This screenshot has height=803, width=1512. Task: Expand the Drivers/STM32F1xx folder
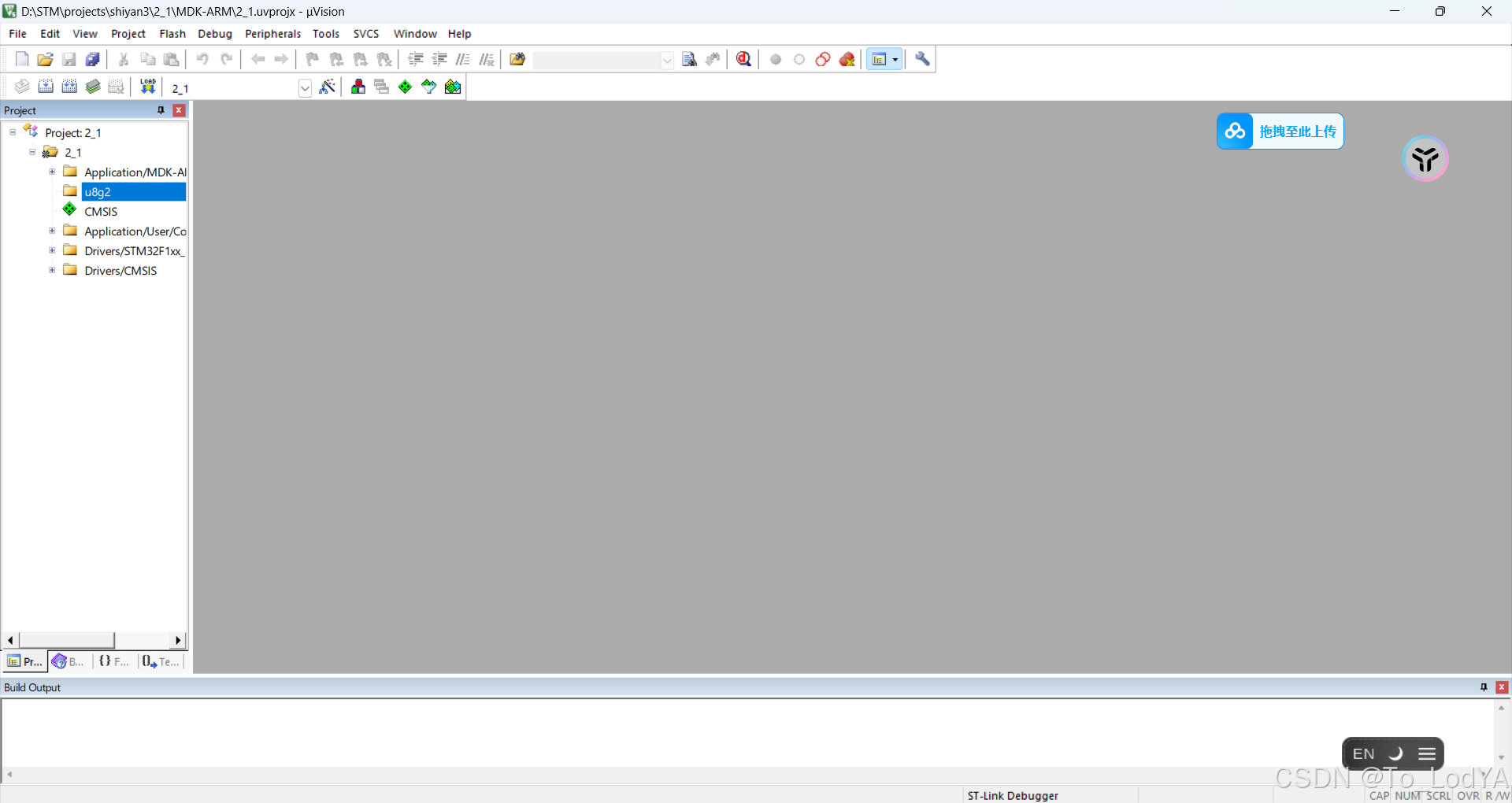click(52, 250)
